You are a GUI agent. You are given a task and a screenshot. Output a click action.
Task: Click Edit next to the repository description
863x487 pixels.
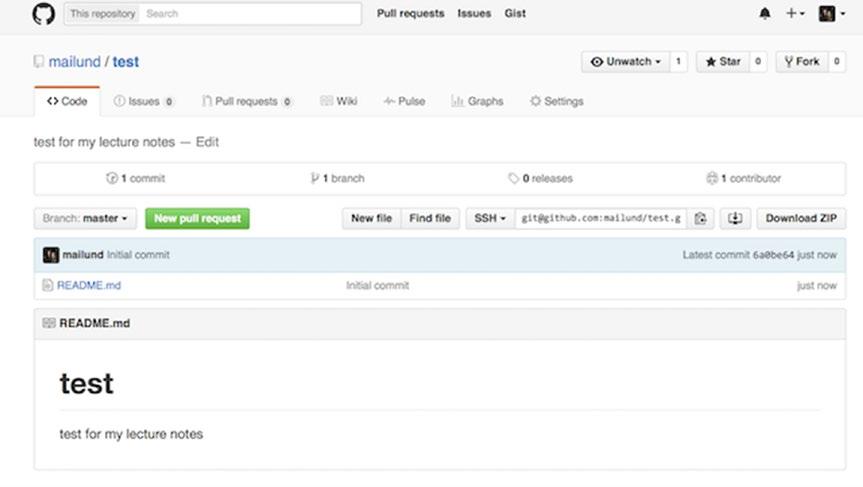pyautogui.click(x=207, y=142)
